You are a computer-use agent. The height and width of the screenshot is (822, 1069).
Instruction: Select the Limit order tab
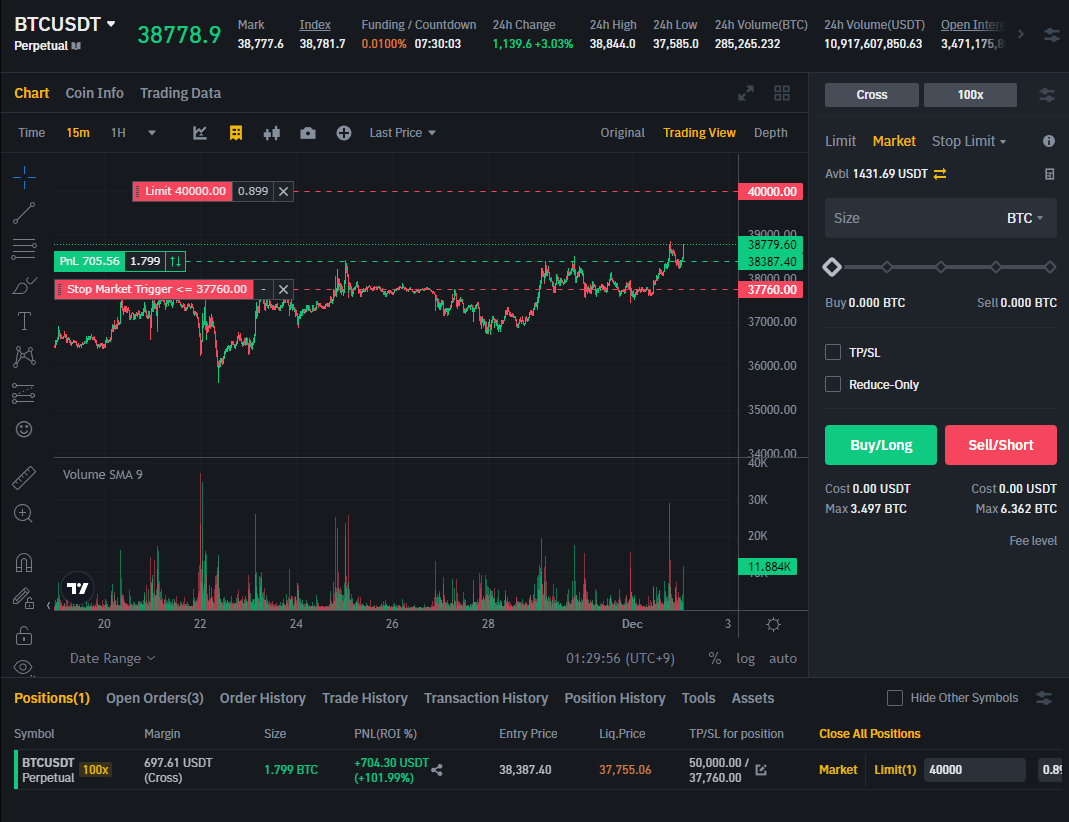point(840,141)
